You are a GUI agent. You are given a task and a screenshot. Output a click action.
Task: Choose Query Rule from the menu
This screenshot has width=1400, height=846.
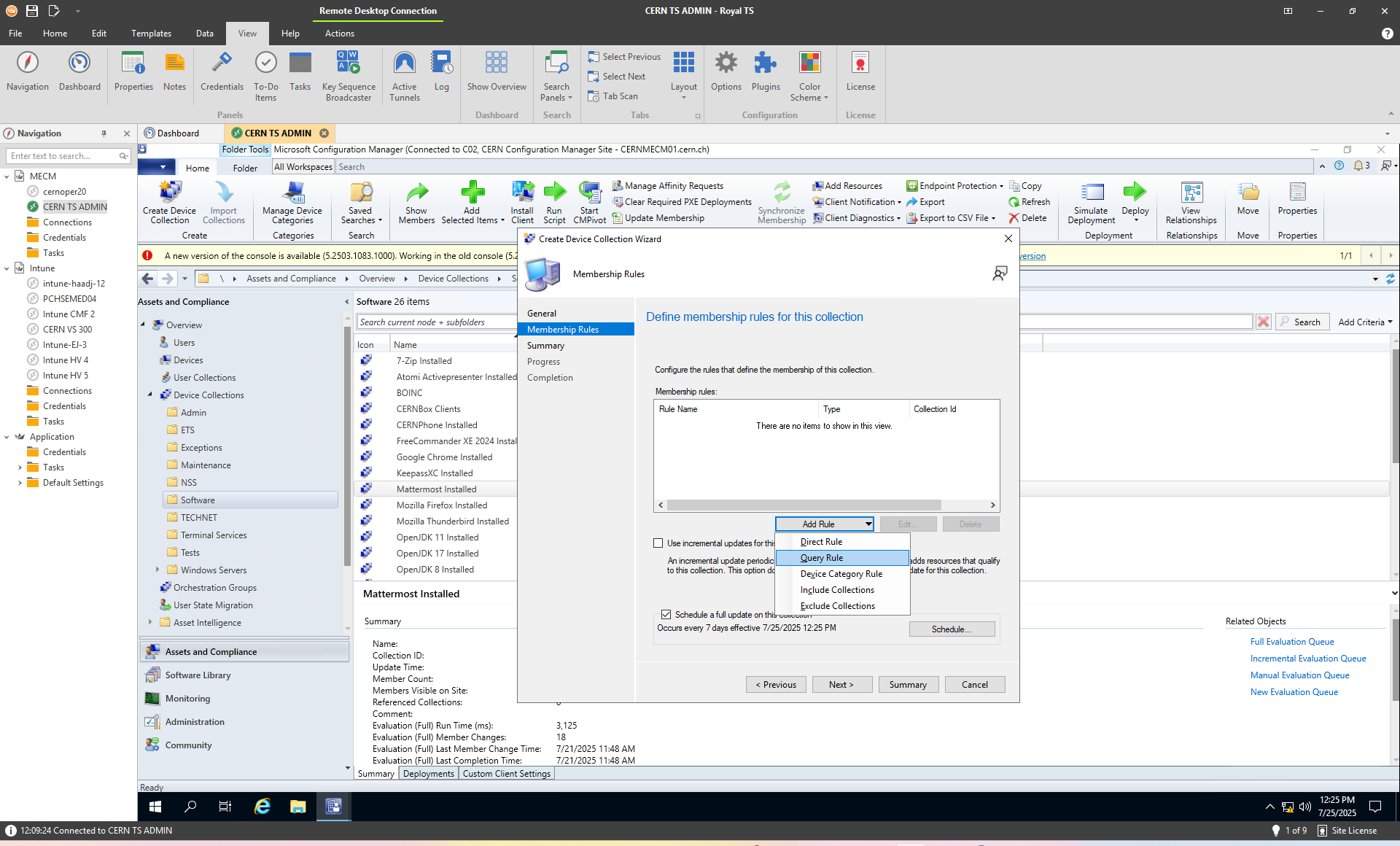click(822, 558)
